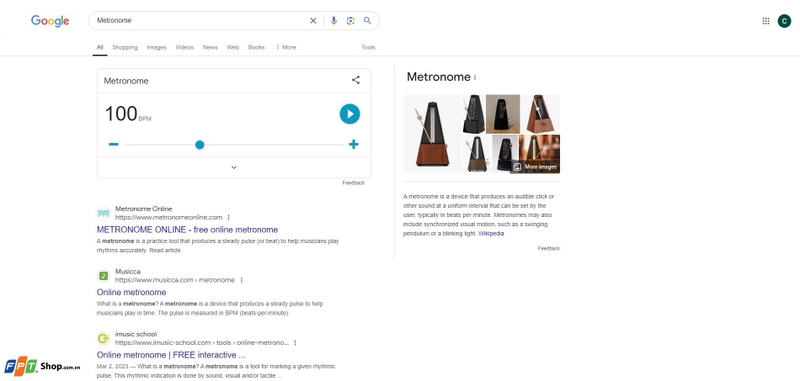Open the Google apps grid
This screenshot has height=381, width=800.
point(766,21)
